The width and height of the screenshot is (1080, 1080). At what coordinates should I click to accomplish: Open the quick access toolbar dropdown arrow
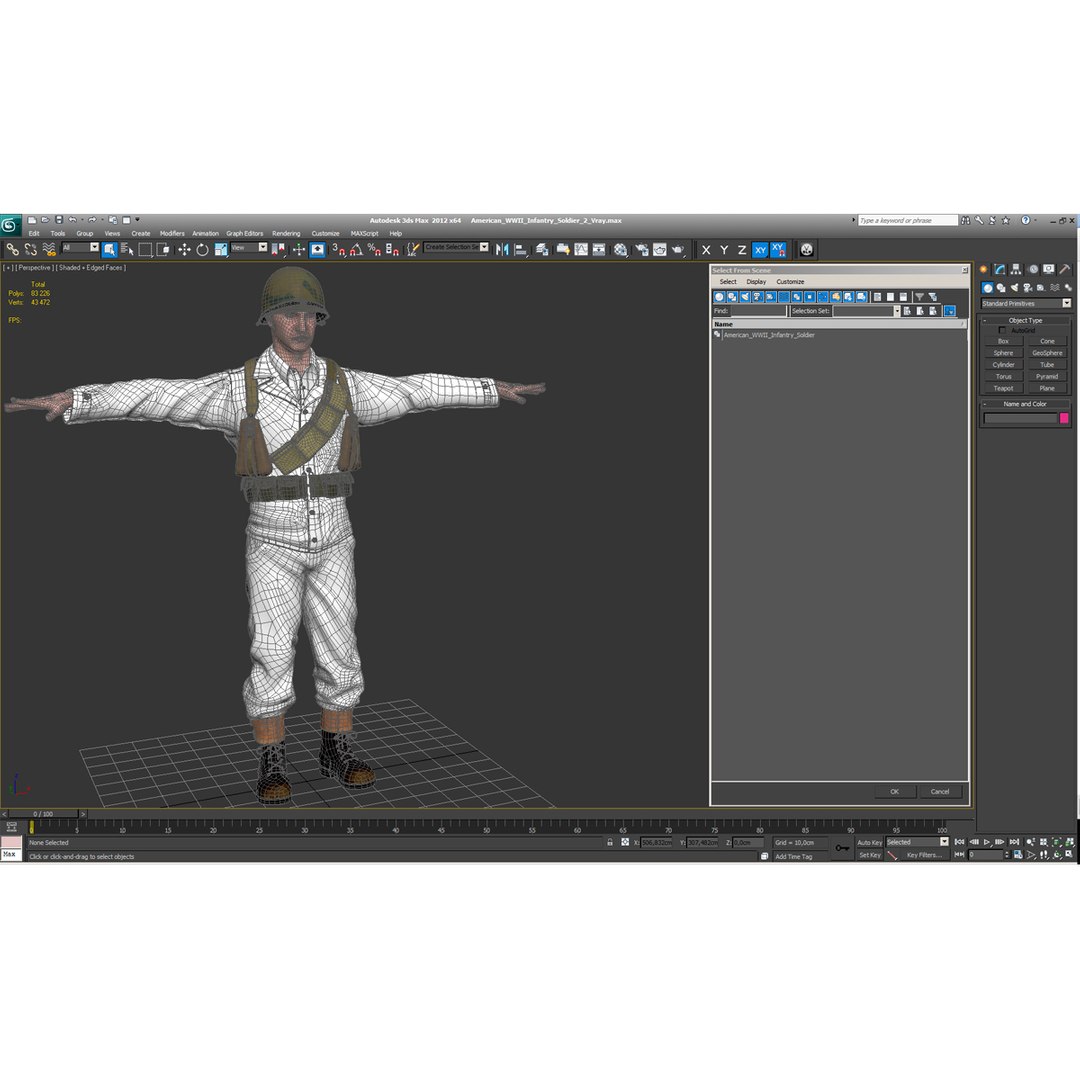[137, 220]
